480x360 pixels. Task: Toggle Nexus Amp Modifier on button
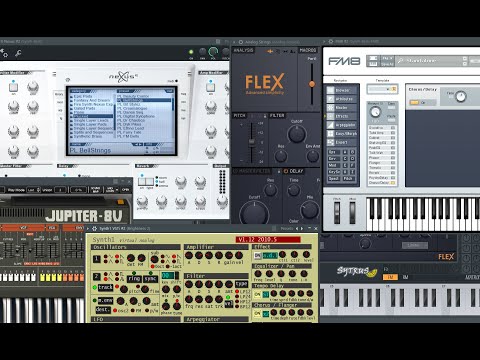[x=210, y=87]
